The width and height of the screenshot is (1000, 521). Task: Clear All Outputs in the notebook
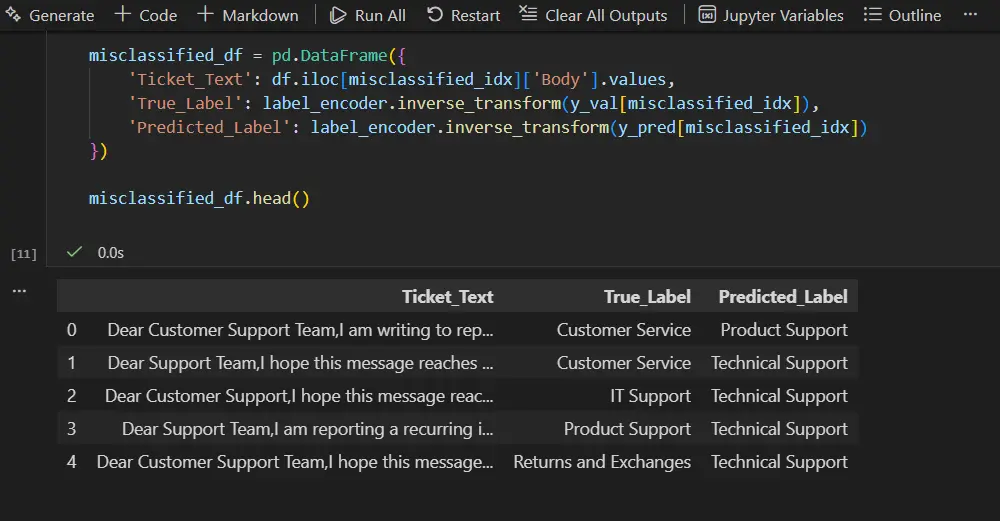pos(594,15)
